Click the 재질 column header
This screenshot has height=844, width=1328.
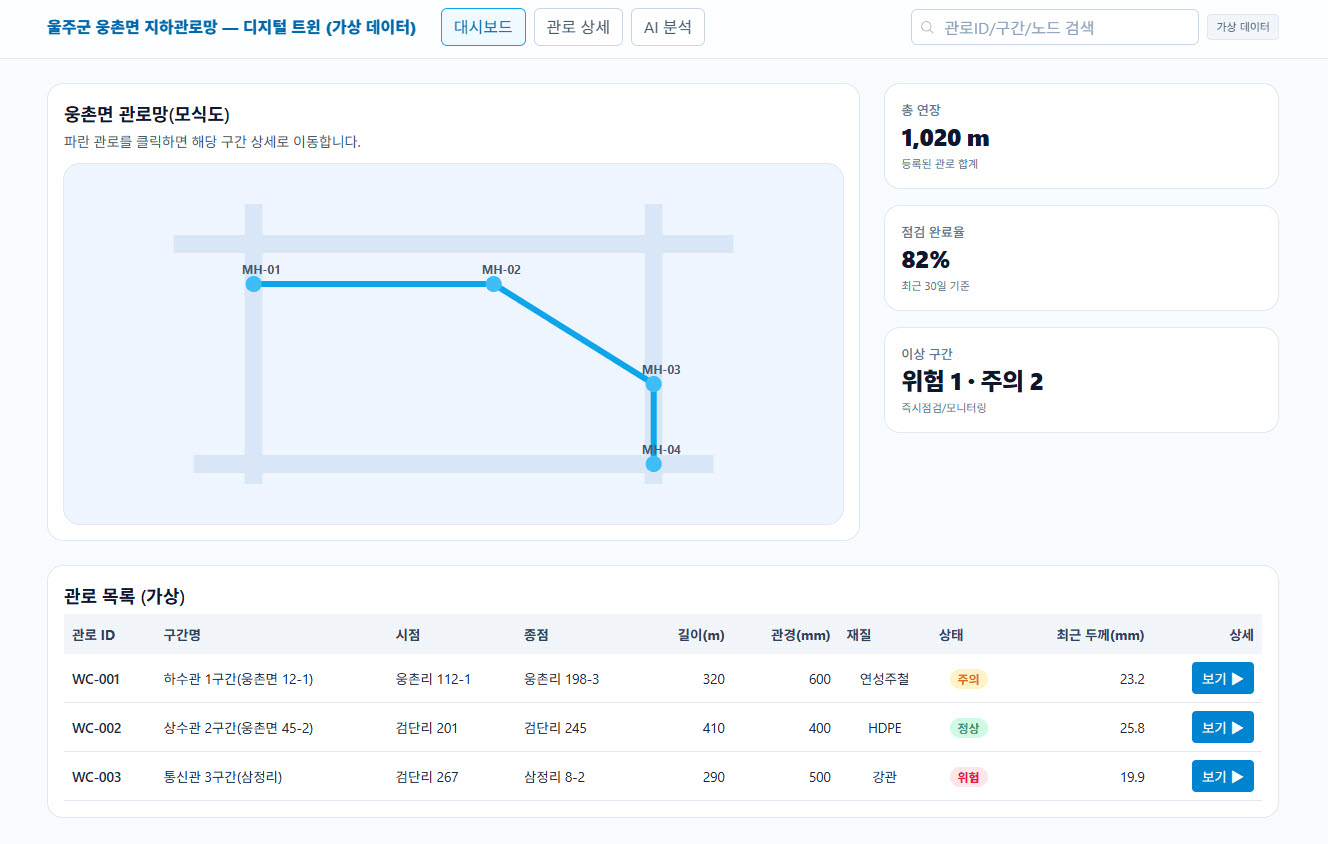859,635
